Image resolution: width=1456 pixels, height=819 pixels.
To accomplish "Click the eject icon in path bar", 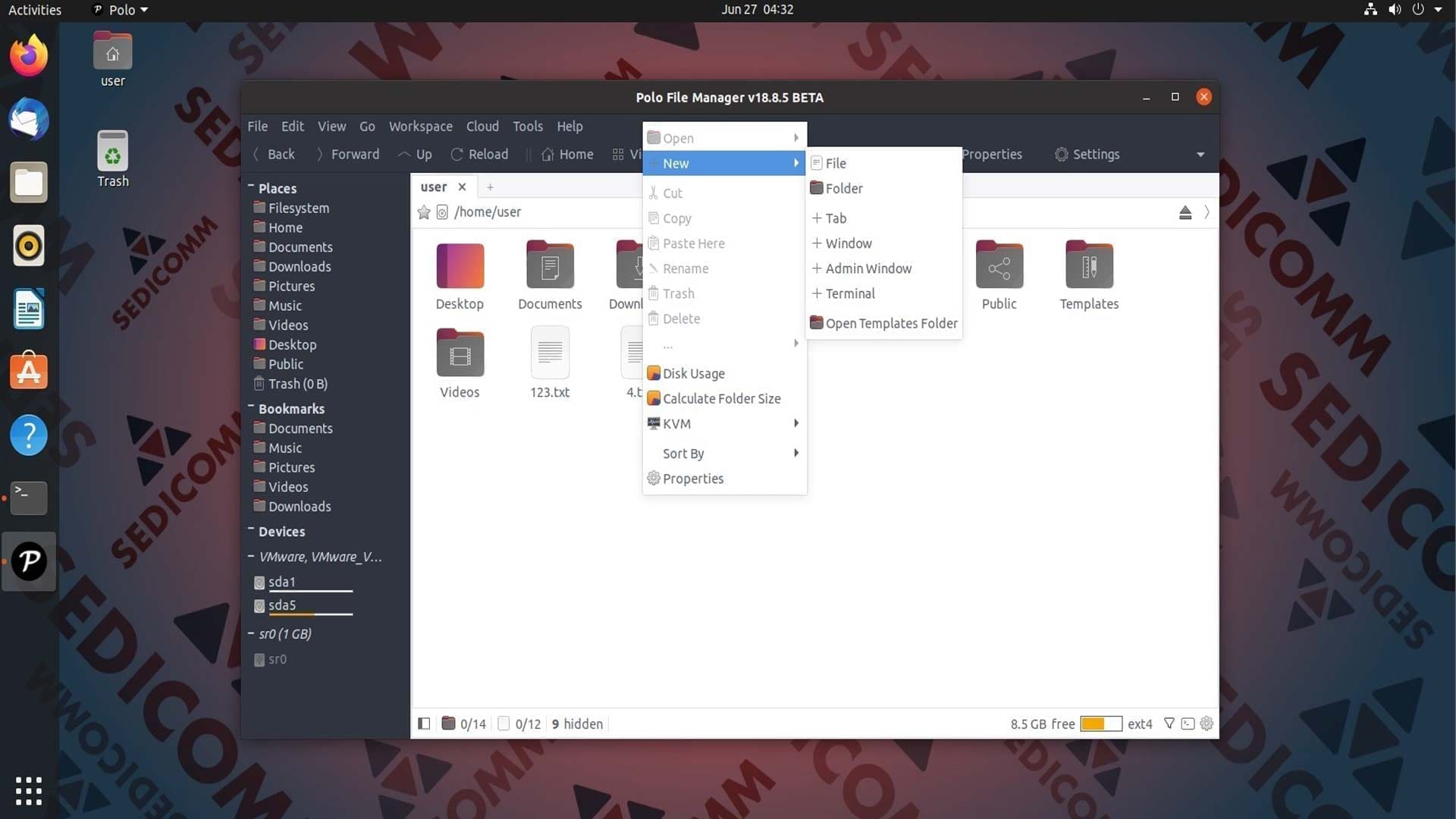I will (1185, 212).
